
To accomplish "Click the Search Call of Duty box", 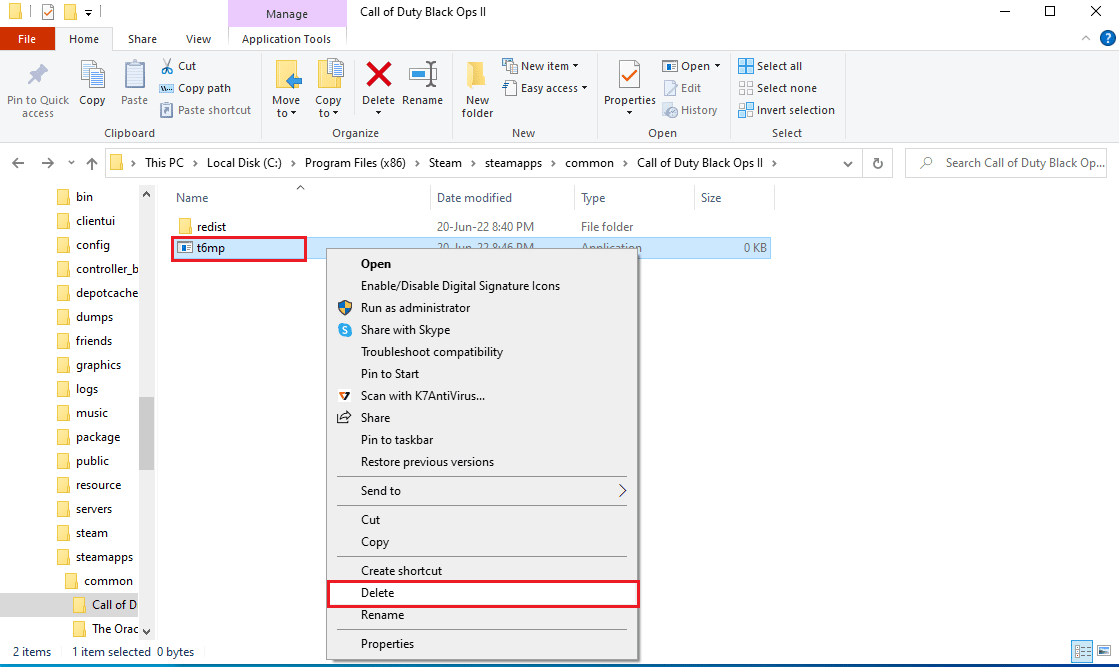I will click(1006, 163).
